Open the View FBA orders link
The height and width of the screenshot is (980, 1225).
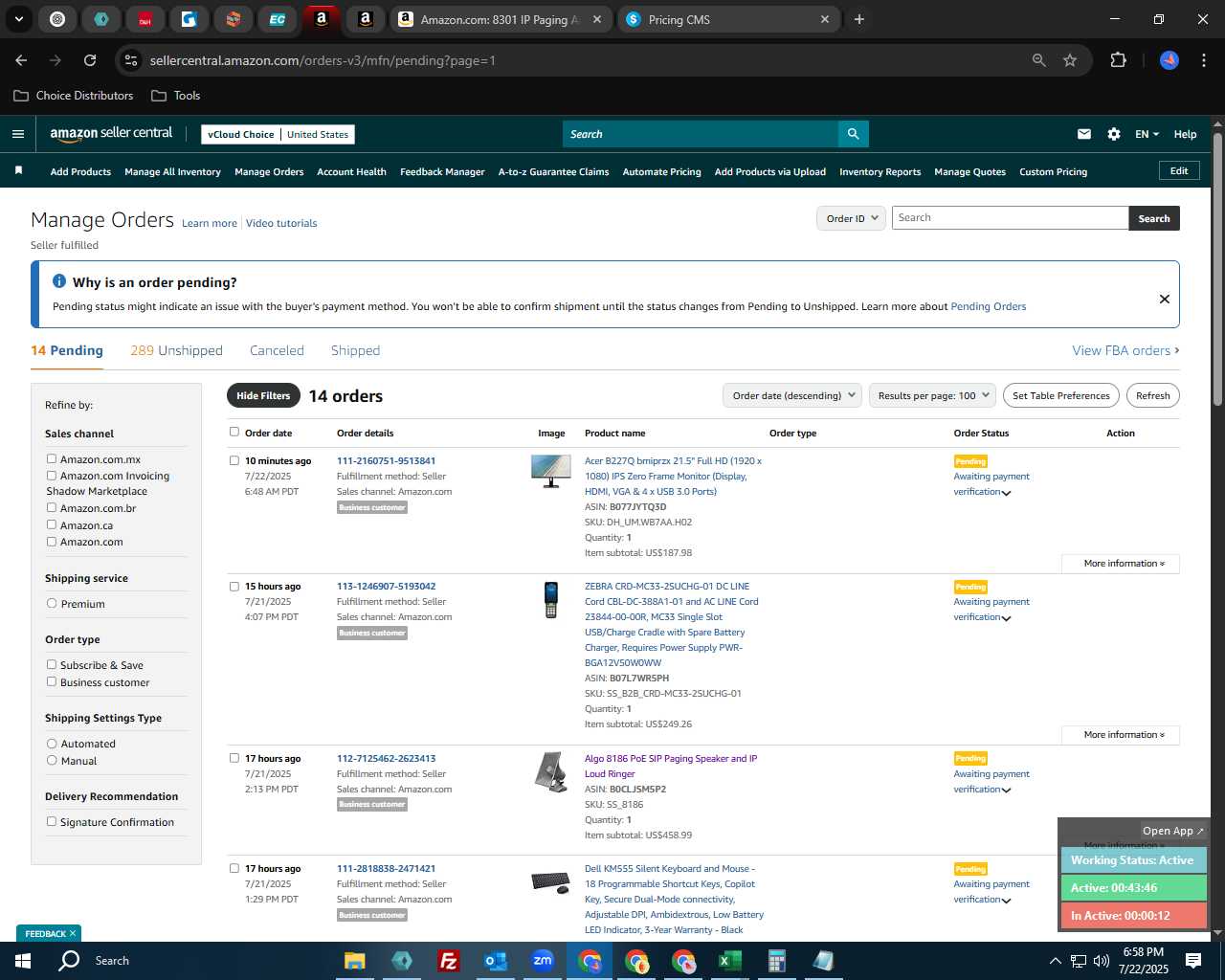1125,351
